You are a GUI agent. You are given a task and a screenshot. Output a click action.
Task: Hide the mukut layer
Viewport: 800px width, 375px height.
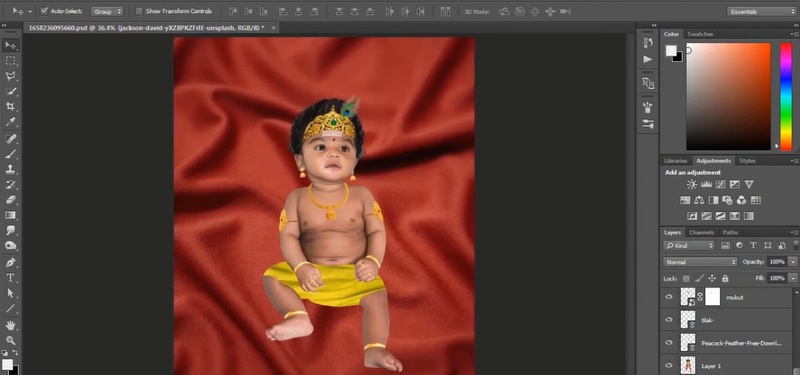669,297
